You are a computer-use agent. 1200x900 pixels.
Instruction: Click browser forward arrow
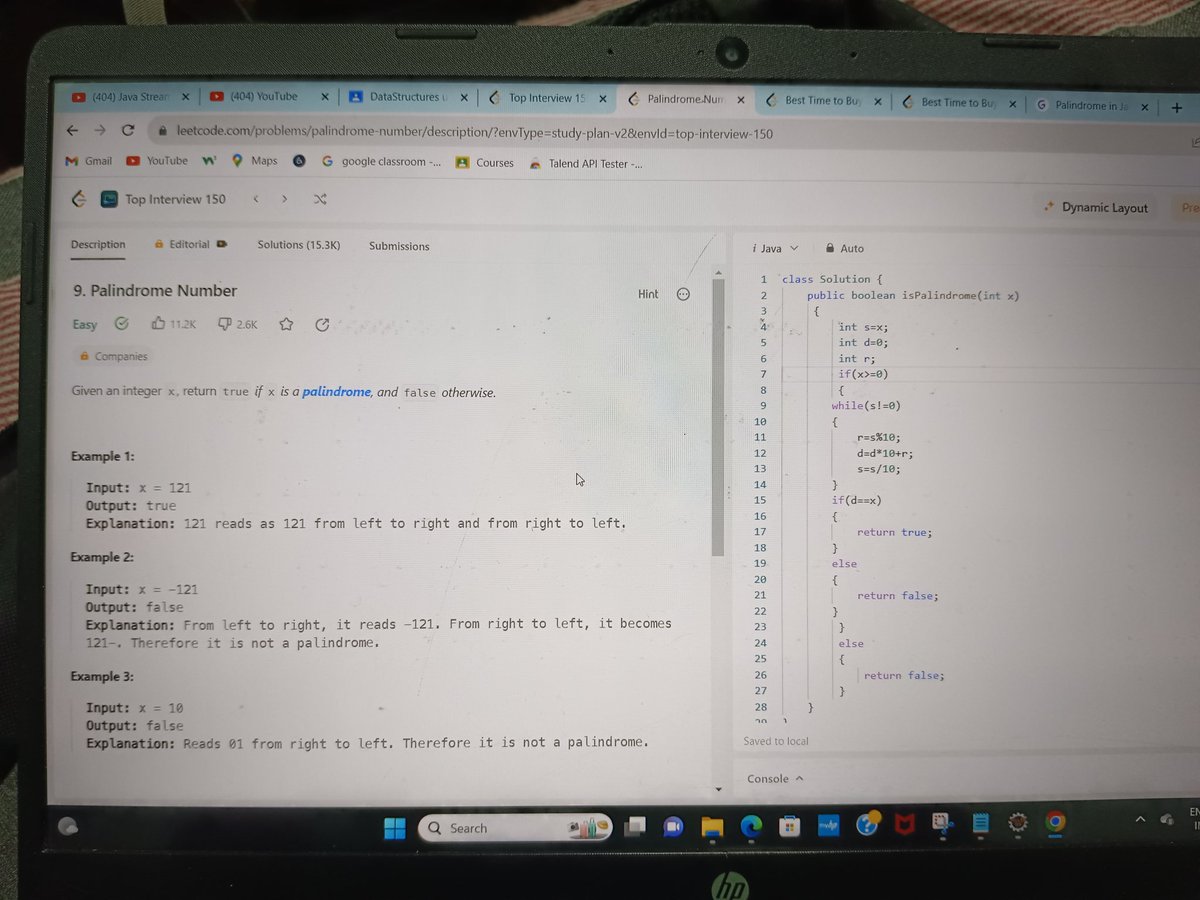(x=100, y=131)
